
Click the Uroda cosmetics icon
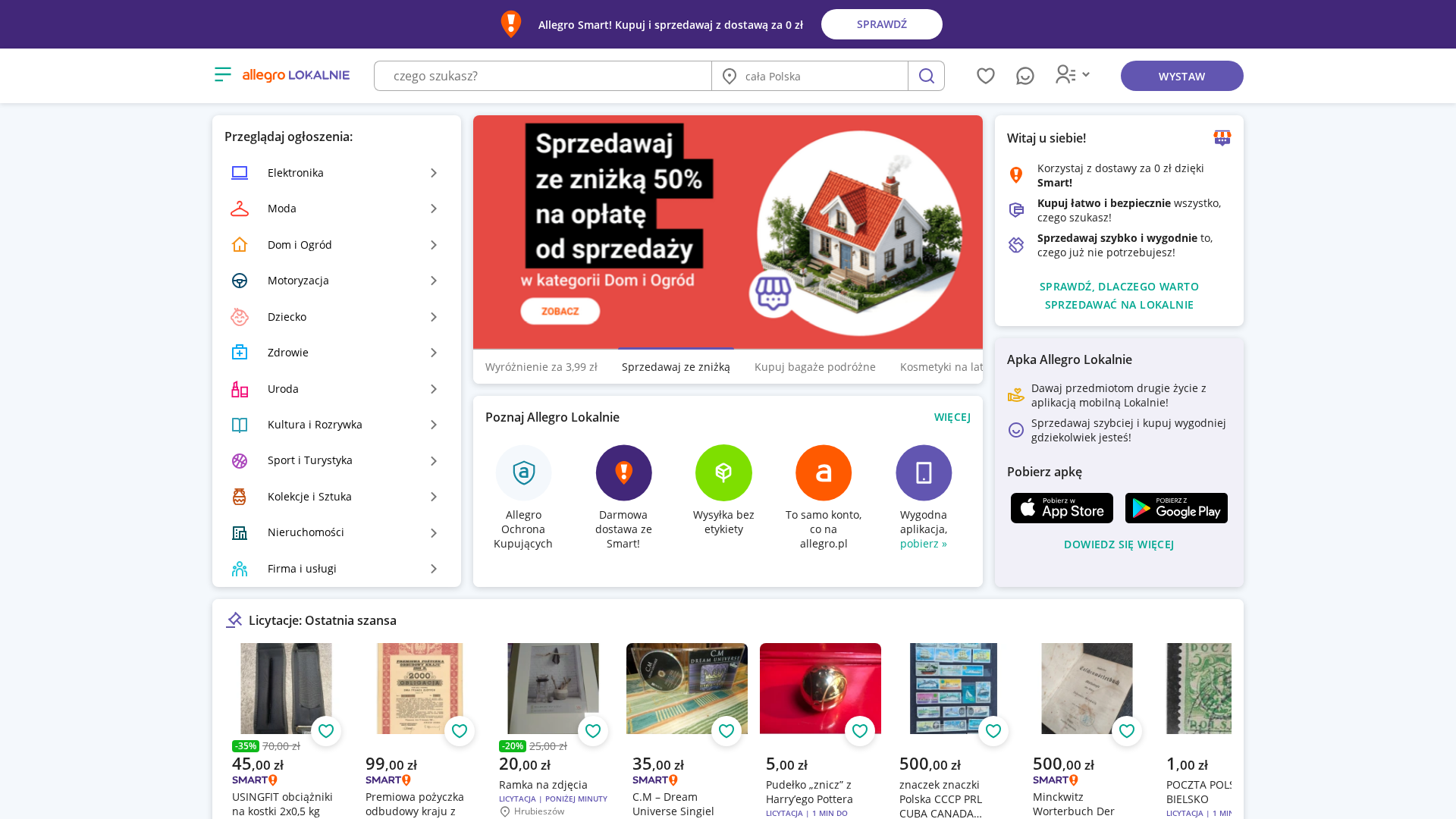(x=240, y=389)
